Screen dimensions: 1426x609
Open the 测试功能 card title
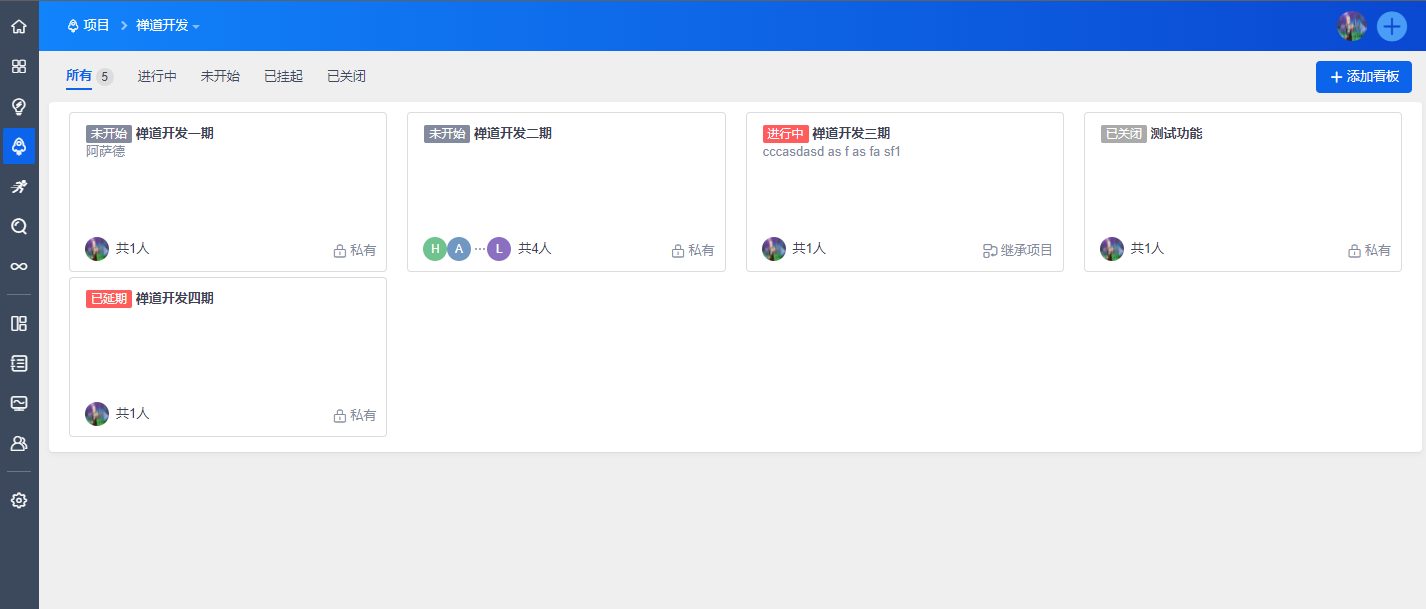tap(1177, 133)
